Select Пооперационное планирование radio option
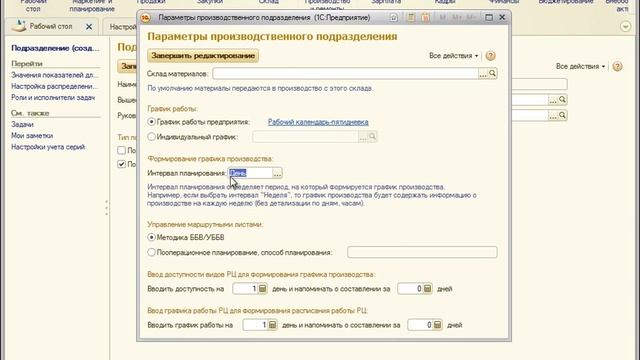 pyautogui.click(x=151, y=253)
